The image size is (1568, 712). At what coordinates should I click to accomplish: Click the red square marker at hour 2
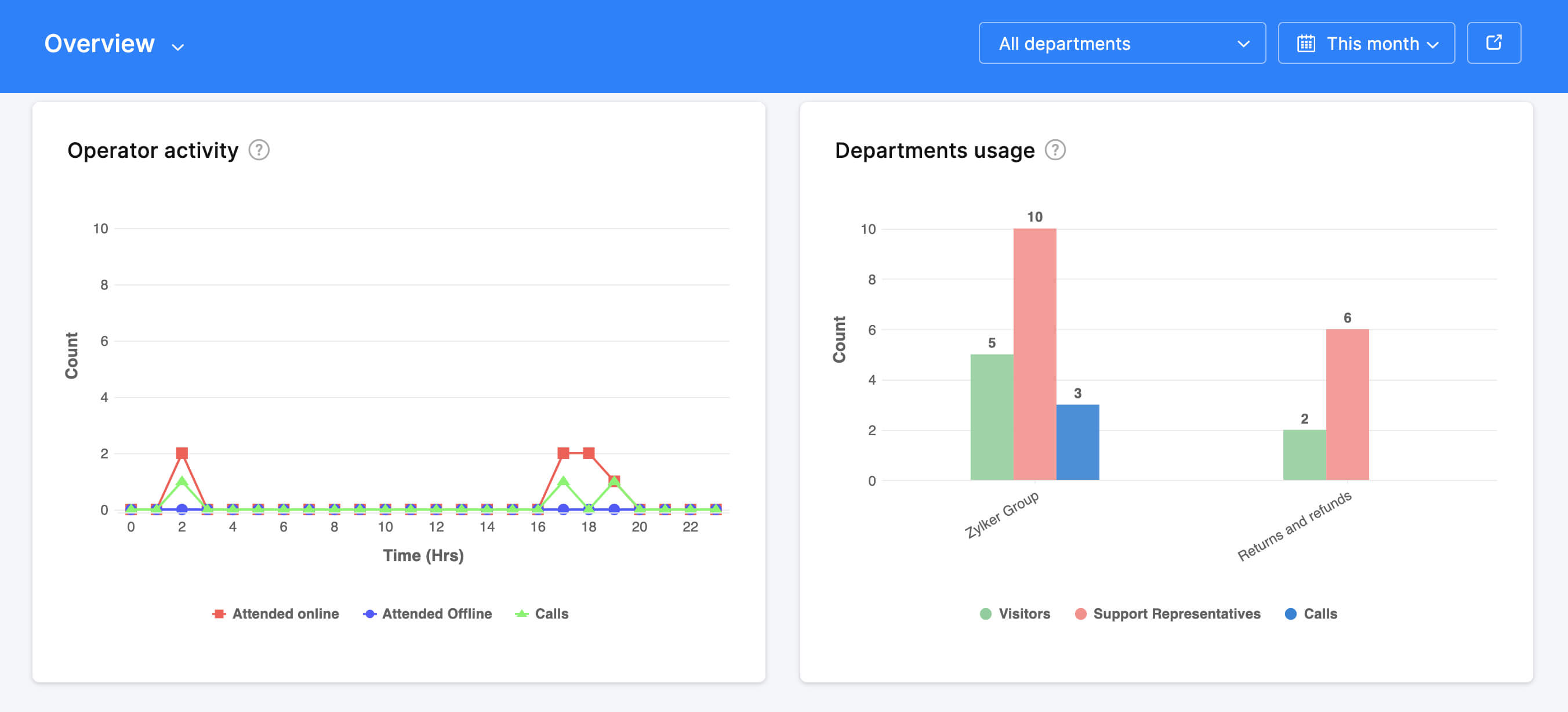coord(182,453)
